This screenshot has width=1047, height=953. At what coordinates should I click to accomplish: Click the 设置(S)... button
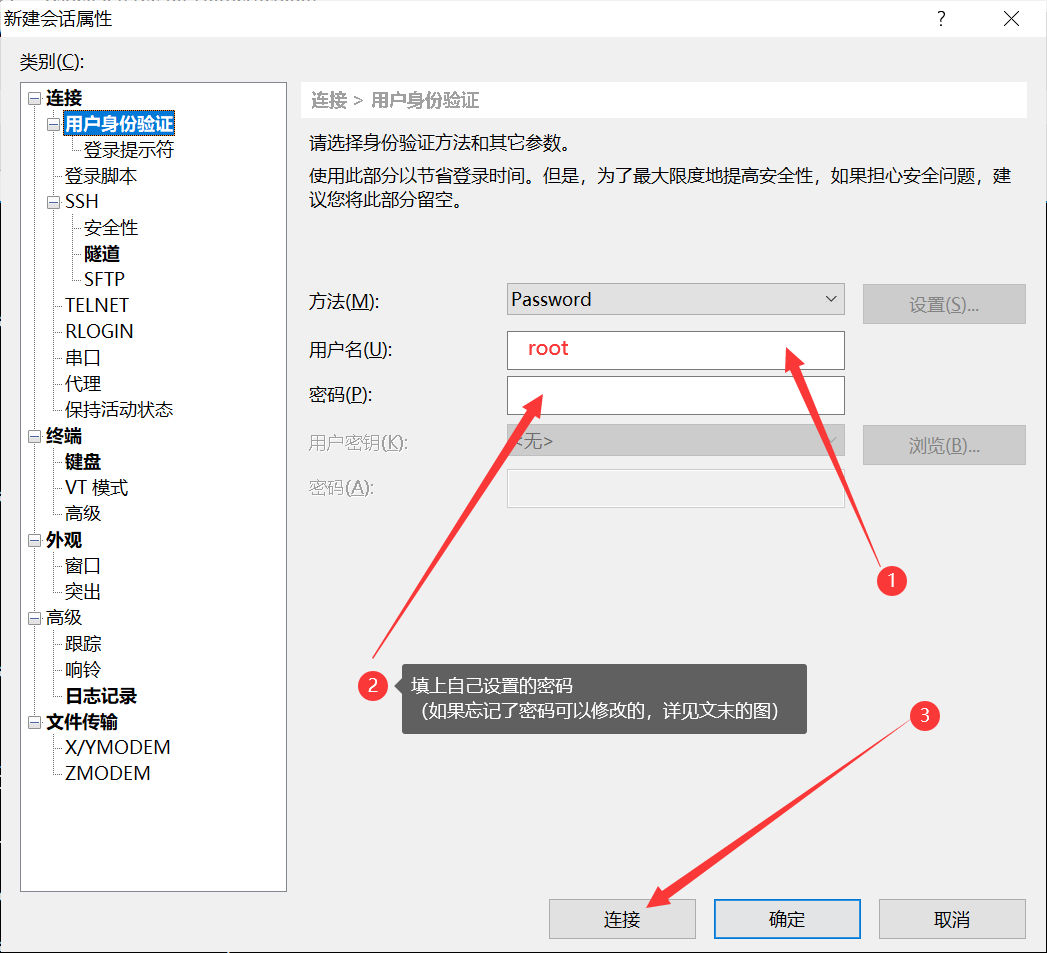point(944,305)
